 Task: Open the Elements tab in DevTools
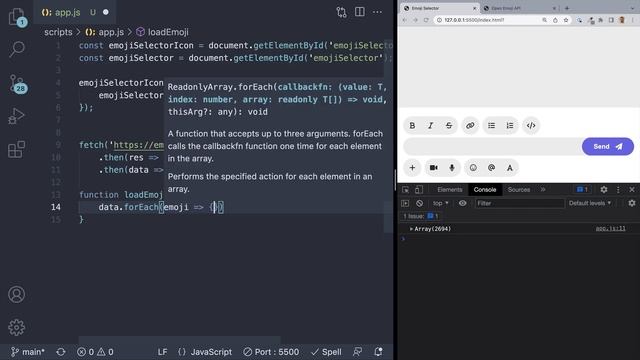(x=450, y=189)
